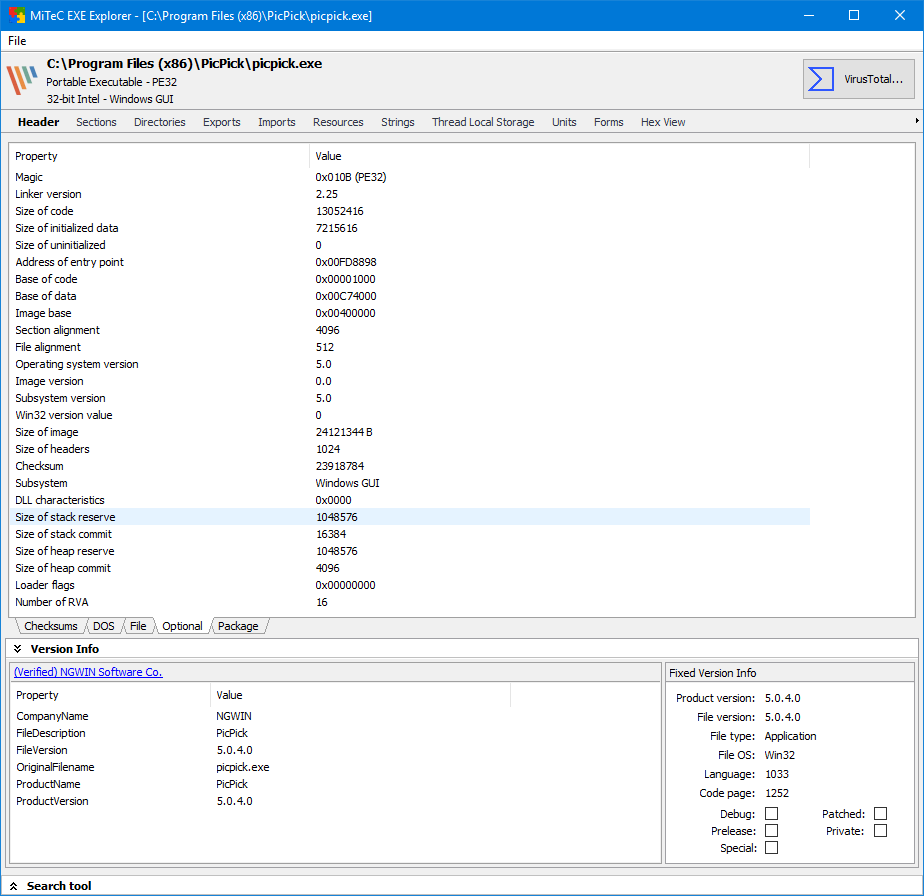Image resolution: width=924 pixels, height=896 pixels.
Task: Toggle the Prelease checkbox
Action: [771, 831]
